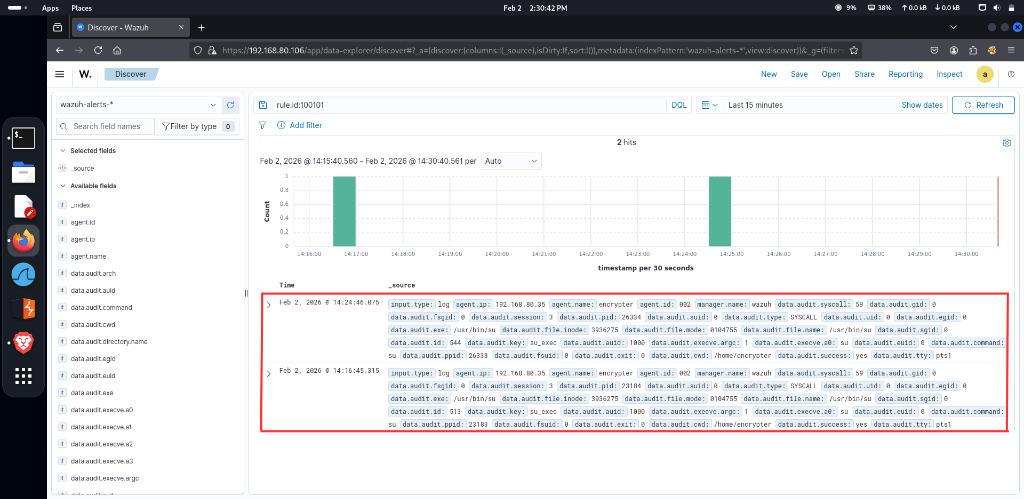The image size is (1024, 499).
Task: Launch Terminal from the dock
Action: [24, 138]
